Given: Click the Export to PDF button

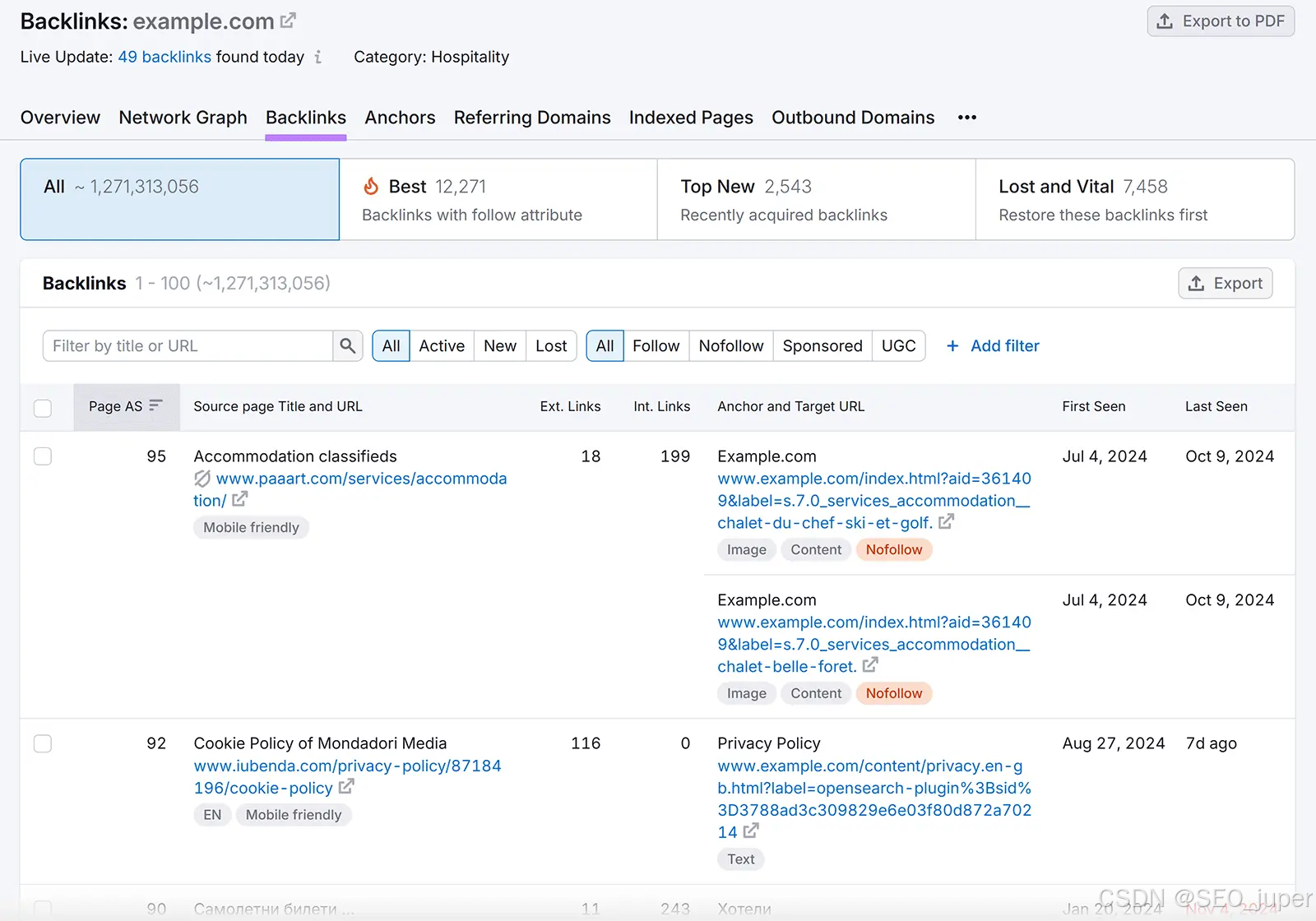Looking at the screenshot, I should pyautogui.click(x=1221, y=21).
